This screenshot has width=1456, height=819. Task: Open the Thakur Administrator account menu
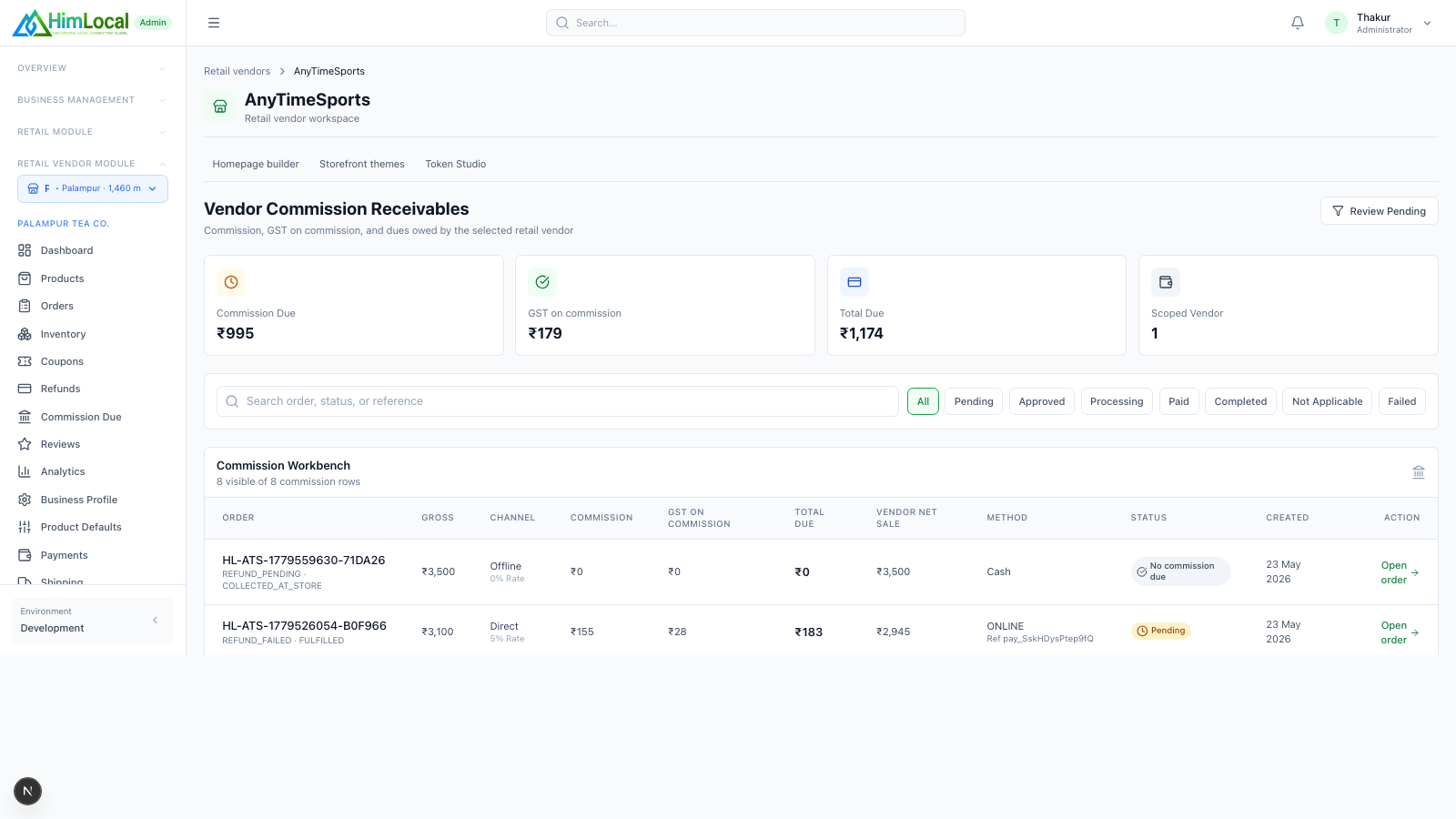point(1378,23)
